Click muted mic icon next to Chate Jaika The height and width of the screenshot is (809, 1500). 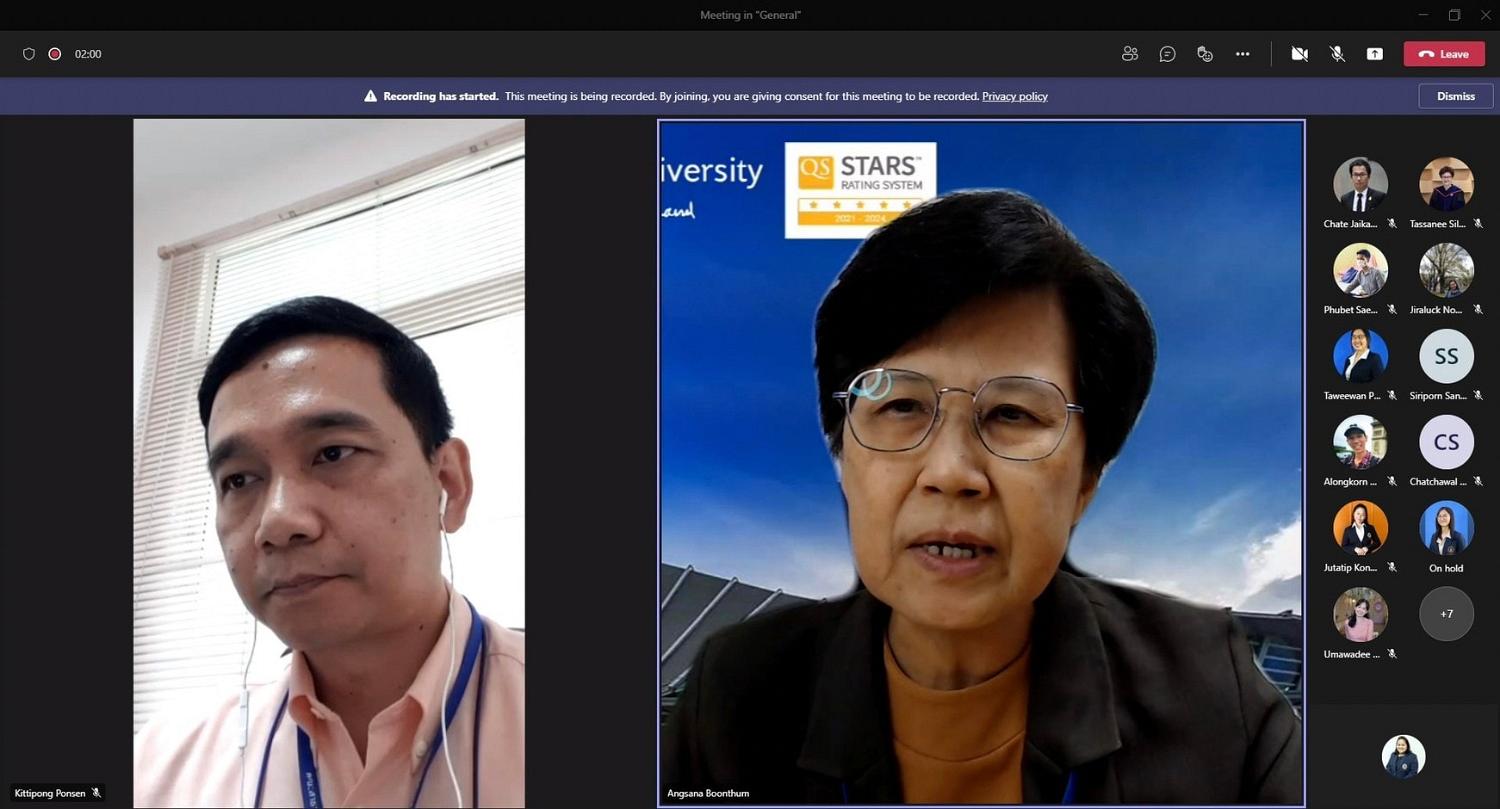1392,224
